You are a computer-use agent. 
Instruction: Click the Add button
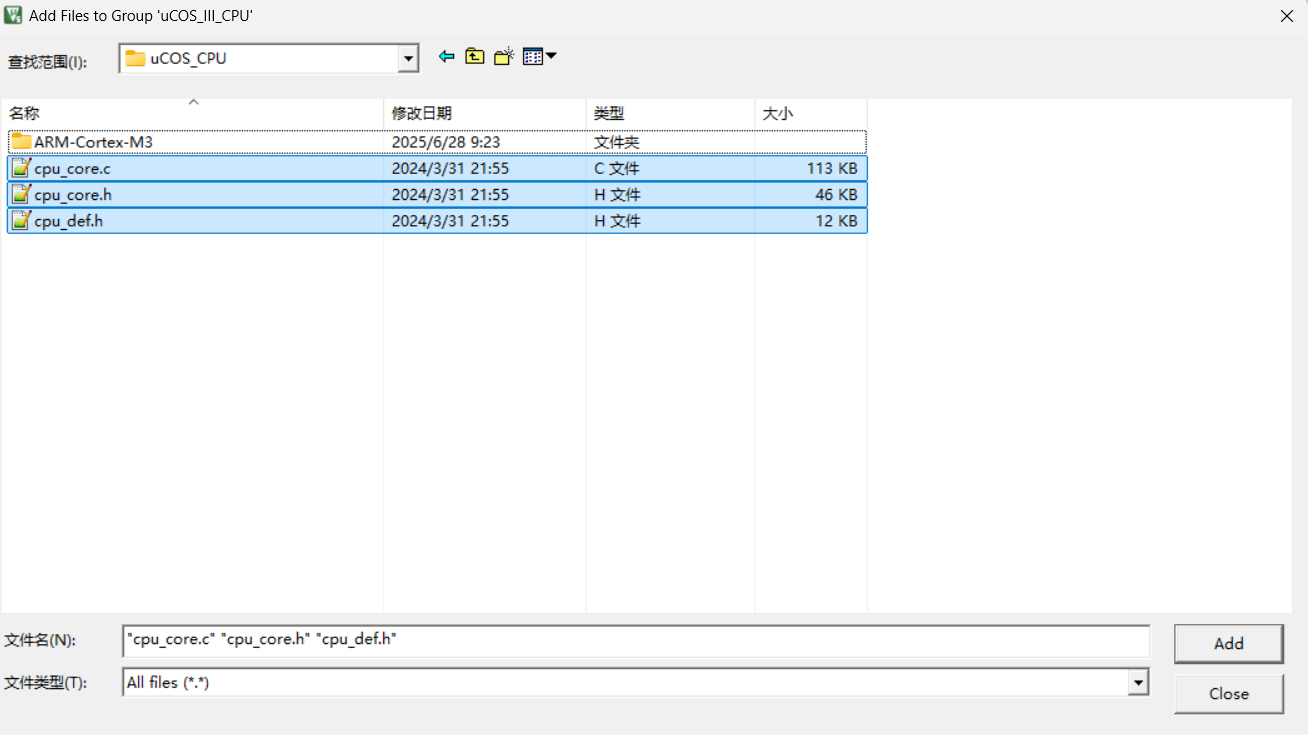click(1228, 644)
